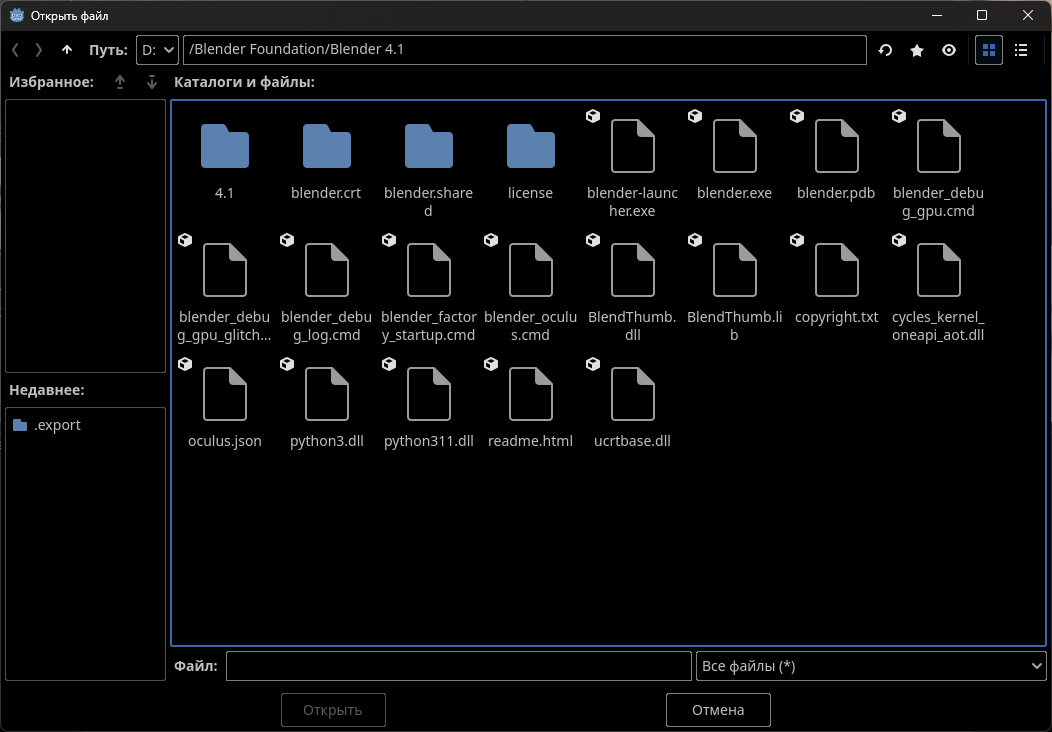Viewport: 1052px width, 732px height.
Task: Select blender_debug_gpu.cmd file
Action: tap(939, 163)
